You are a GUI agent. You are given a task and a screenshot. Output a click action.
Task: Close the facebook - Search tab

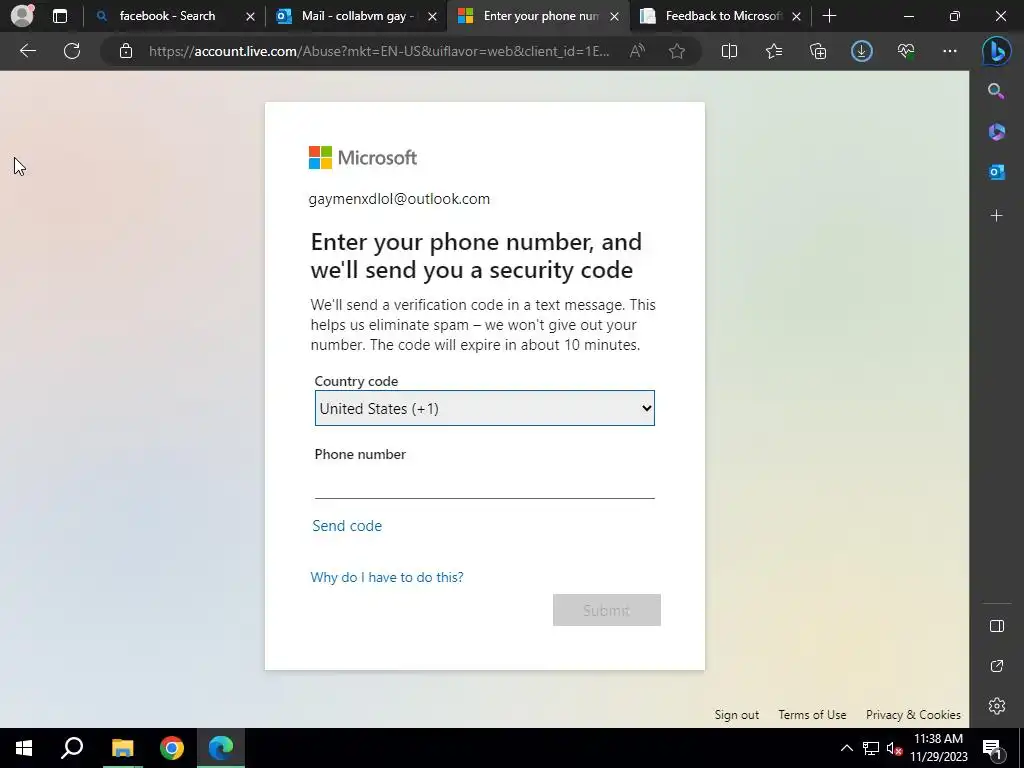pos(250,17)
